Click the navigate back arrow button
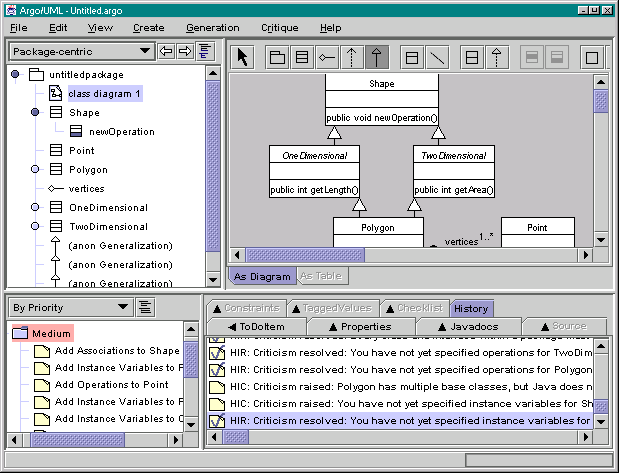The width and height of the screenshot is (619, 473). pyautogui.click(x=167, y=51)
